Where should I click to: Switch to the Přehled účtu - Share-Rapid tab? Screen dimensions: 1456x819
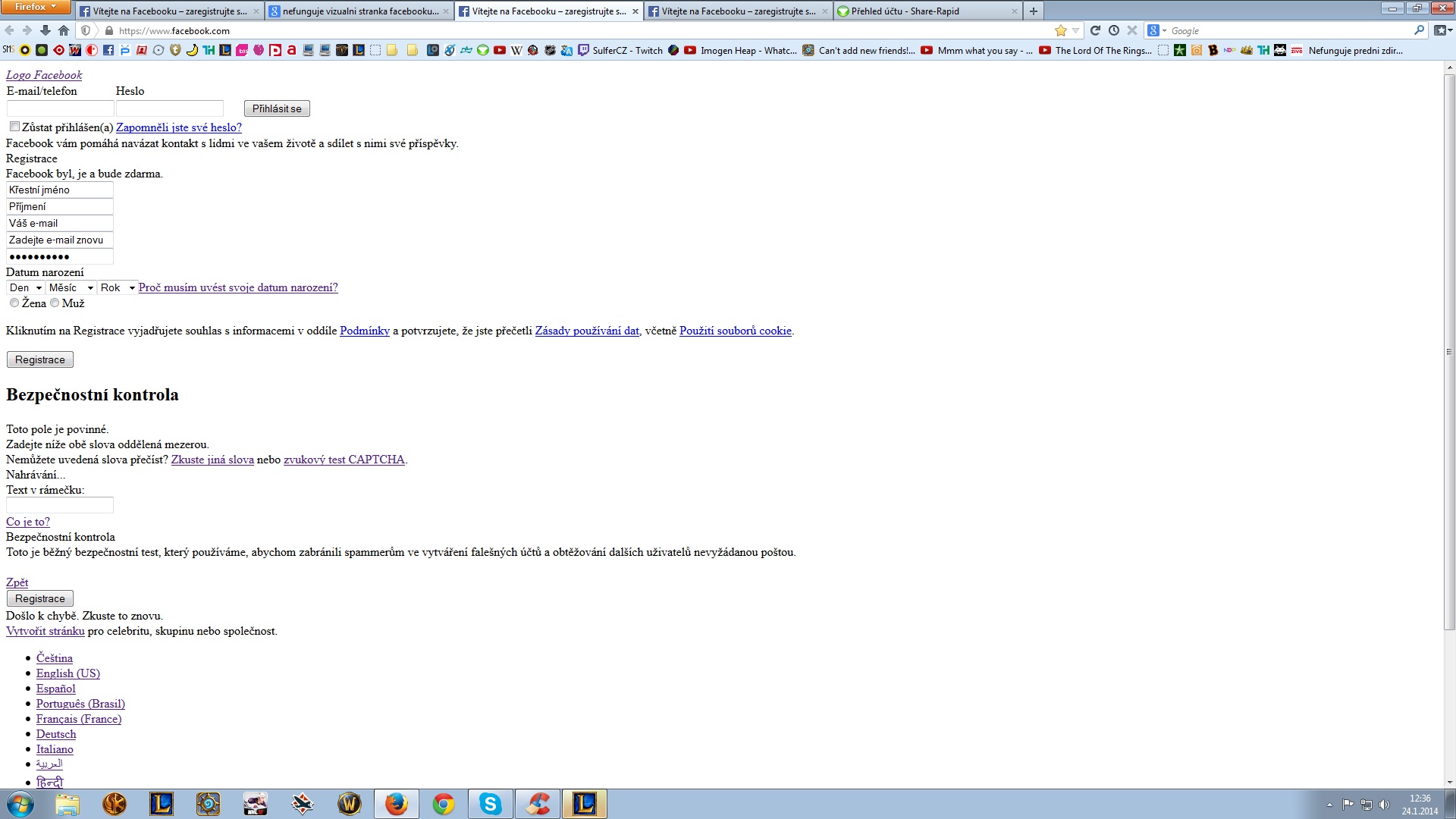point(927,11)
